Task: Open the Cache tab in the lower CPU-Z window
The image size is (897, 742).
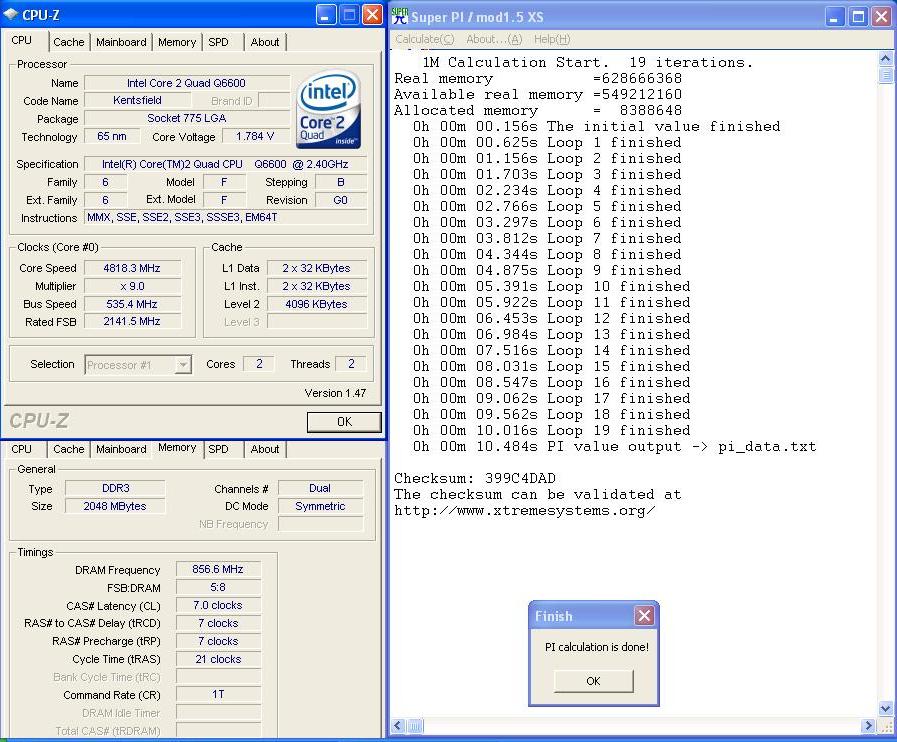Action: tap(69, 449)
